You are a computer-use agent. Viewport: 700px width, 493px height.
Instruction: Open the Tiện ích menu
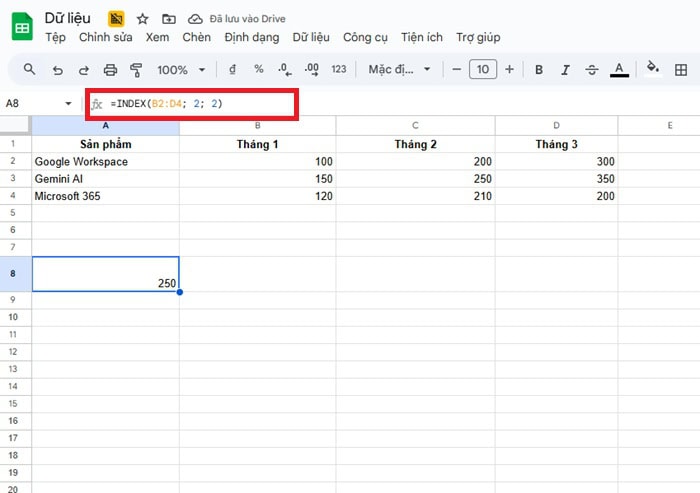point(422,38)
